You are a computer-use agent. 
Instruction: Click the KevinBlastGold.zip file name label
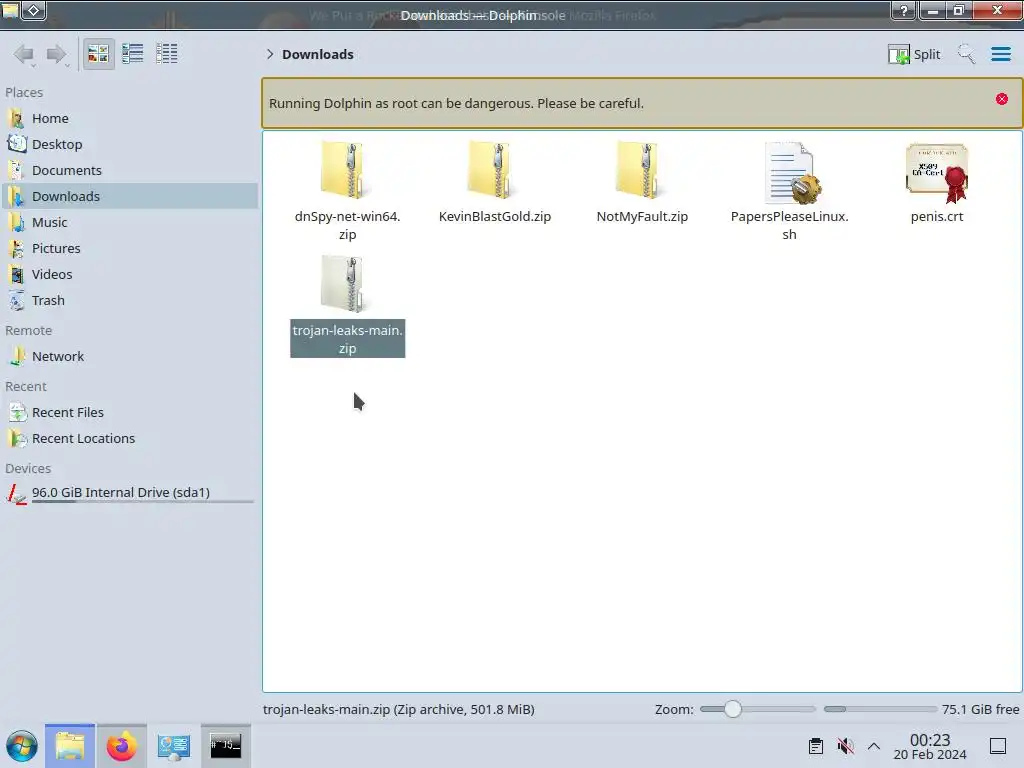[495, 217]
